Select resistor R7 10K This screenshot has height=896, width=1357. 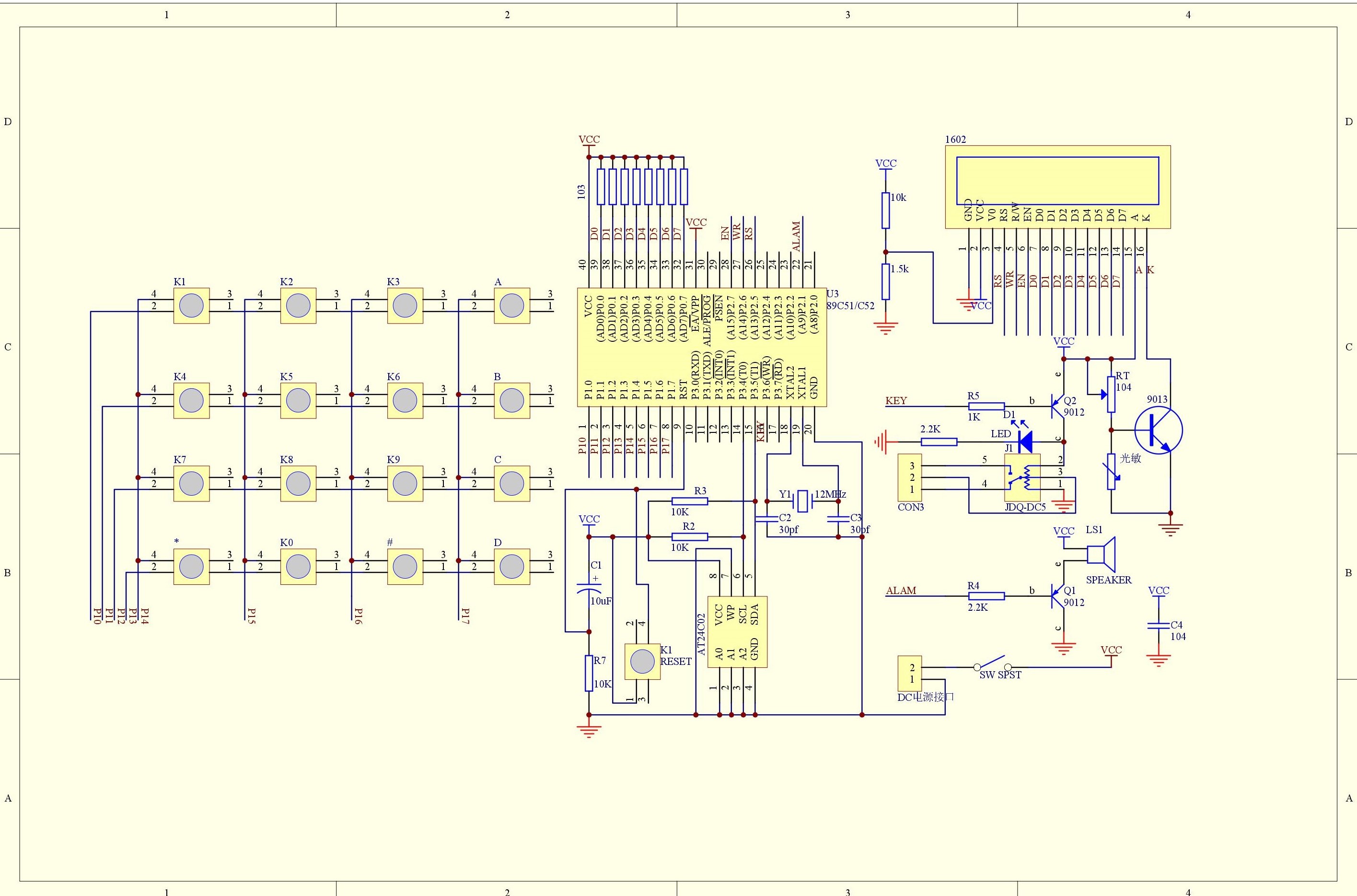pos(589,673)
